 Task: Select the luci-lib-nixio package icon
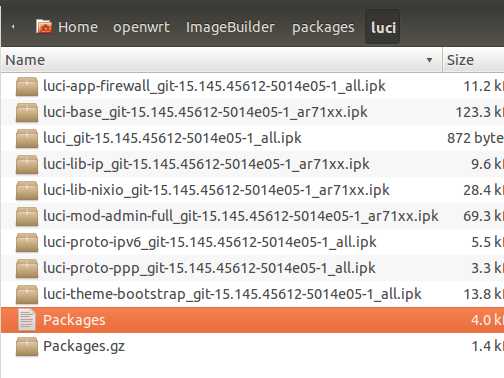point(27,190)
